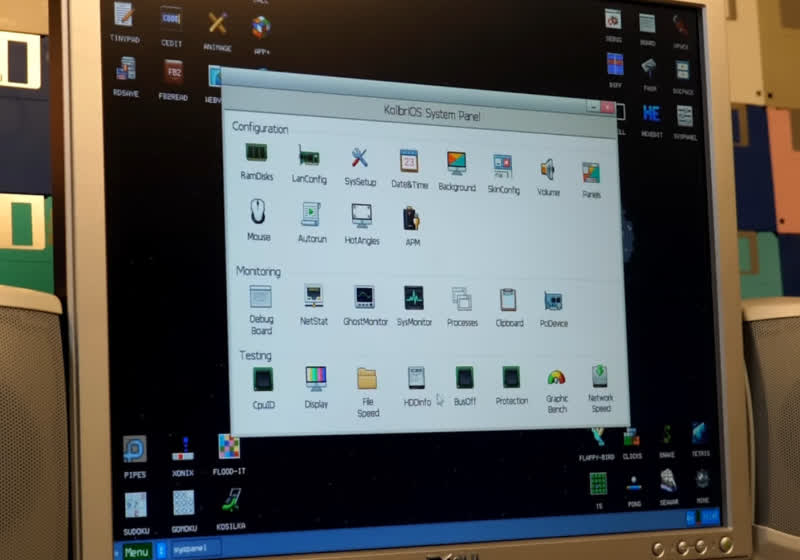Launch the BusOff test

click(464, 386)
